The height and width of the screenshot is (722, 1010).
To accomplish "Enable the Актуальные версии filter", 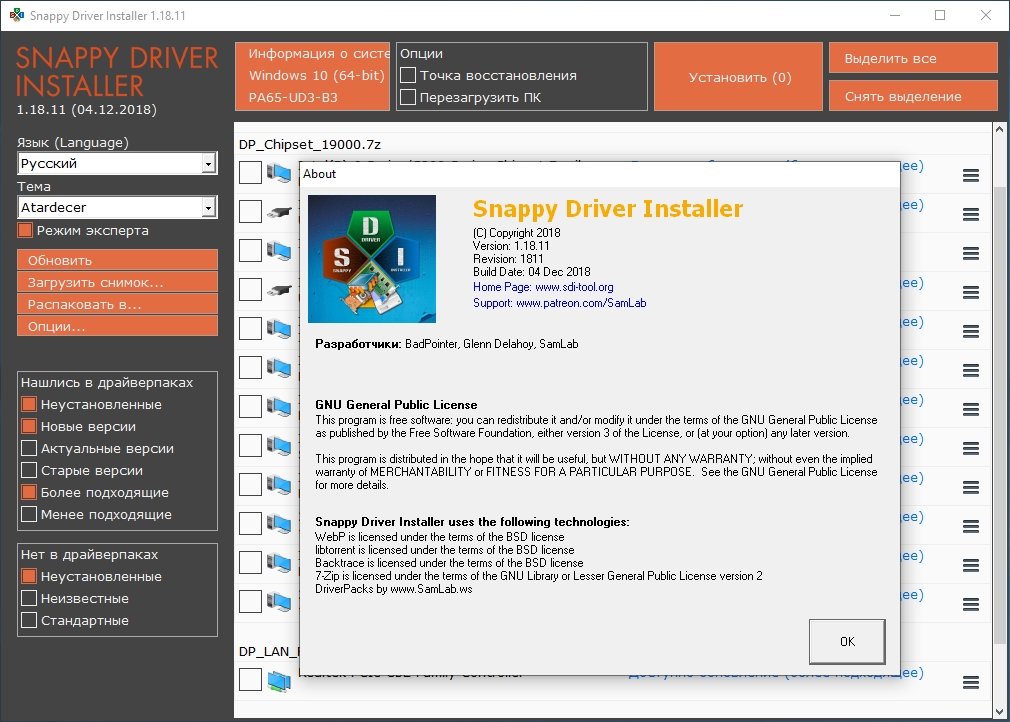I will coord(29,448).
